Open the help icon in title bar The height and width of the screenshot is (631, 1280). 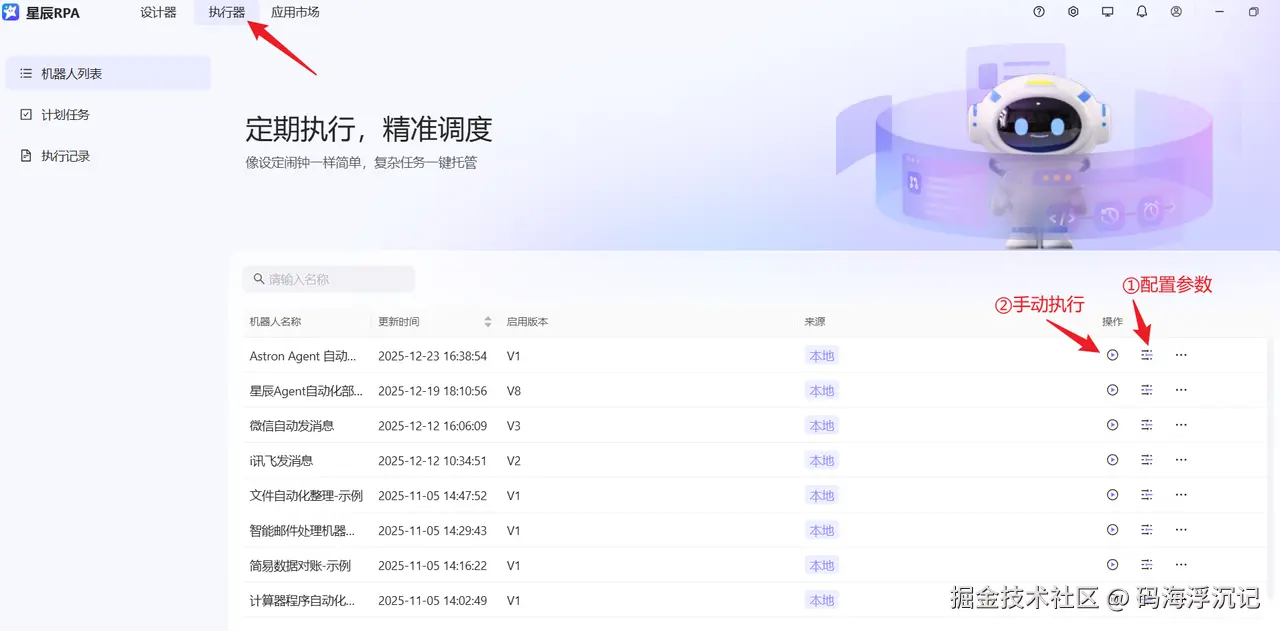point(1039,12)
